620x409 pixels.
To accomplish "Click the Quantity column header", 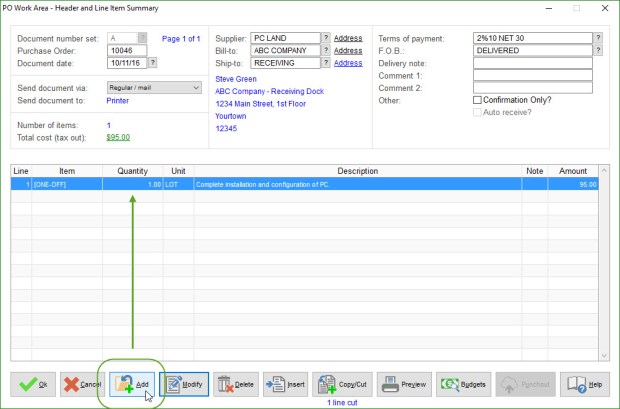I will click(x=132, y=171).
